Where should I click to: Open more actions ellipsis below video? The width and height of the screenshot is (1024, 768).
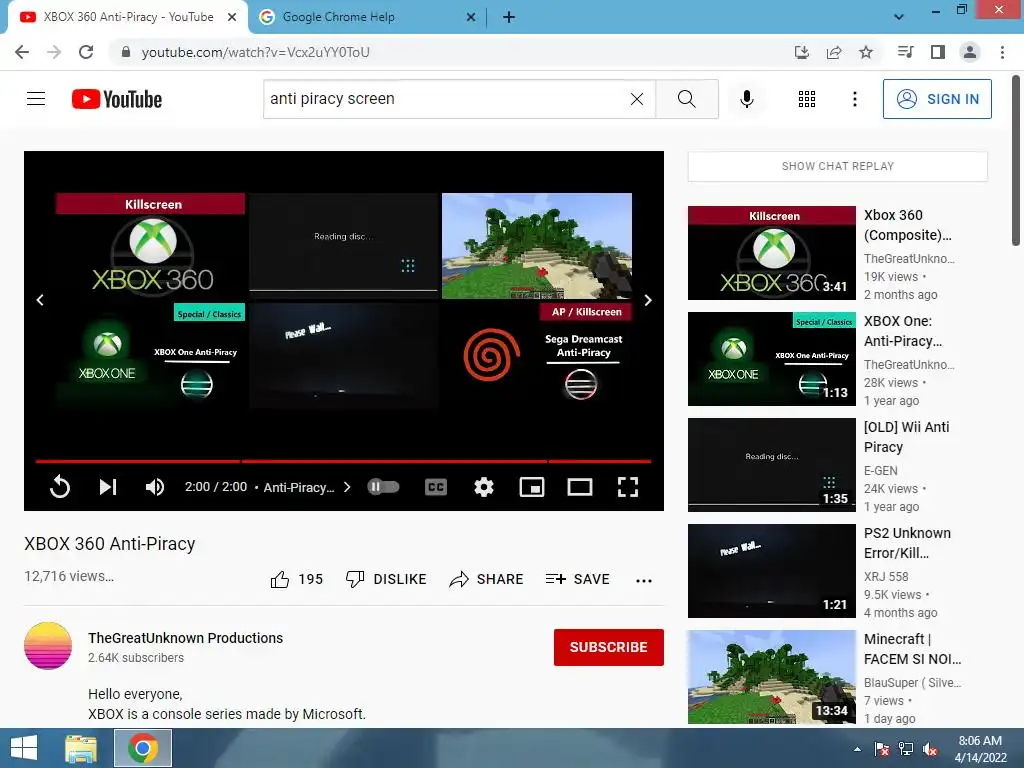644,581
